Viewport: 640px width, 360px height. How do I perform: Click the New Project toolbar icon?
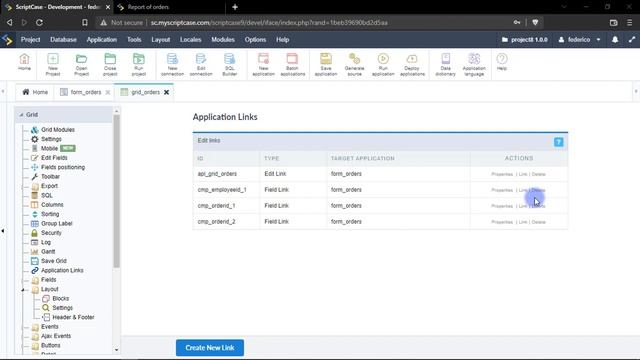tap(53, 64)
